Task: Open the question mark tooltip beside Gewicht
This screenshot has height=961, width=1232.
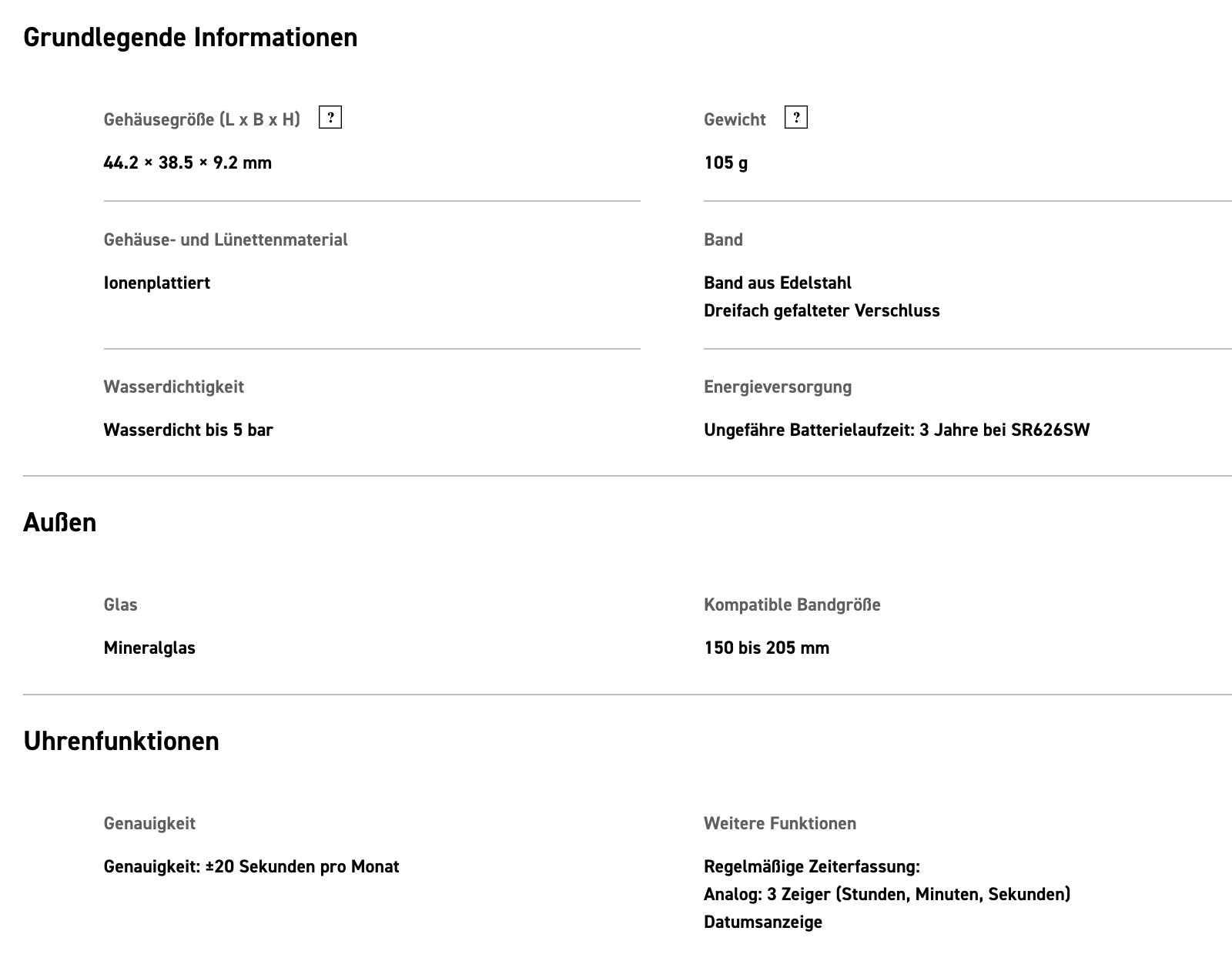Action: (x=796, y=118)
